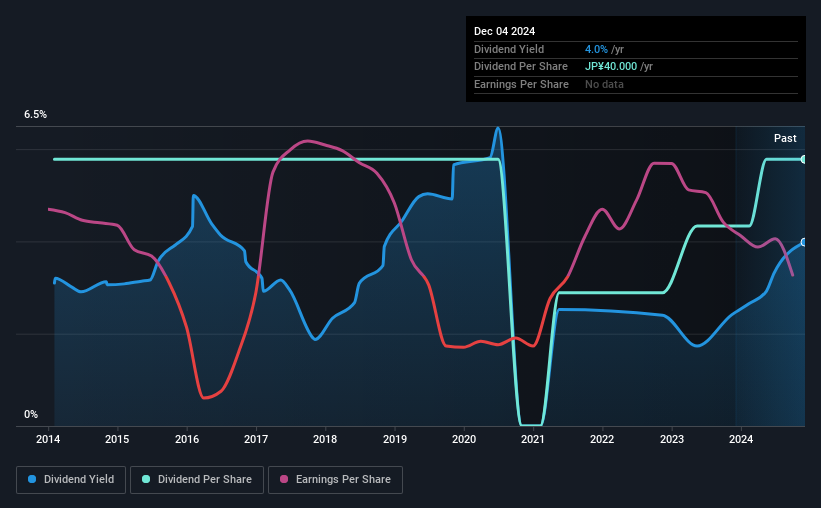The width and height of the screenshot is (821, 508).
Task: Toggle the Dividend Per Share legend button
Action: click(x=197, y=480)
